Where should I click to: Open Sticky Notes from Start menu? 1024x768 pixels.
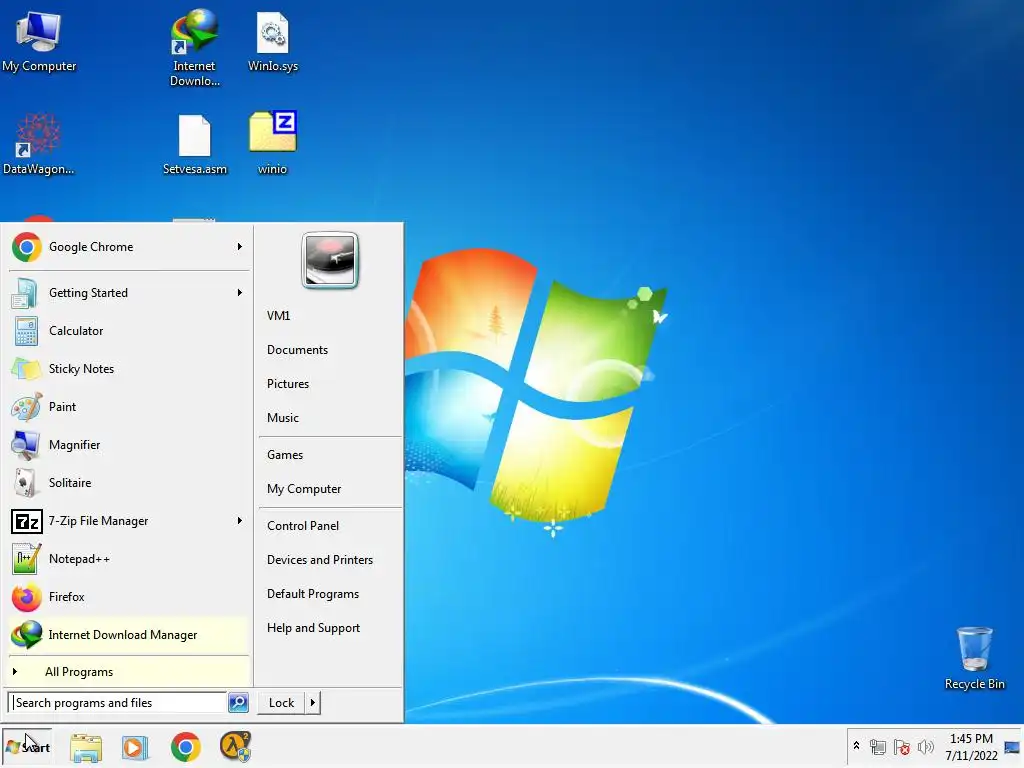(129, 368)
